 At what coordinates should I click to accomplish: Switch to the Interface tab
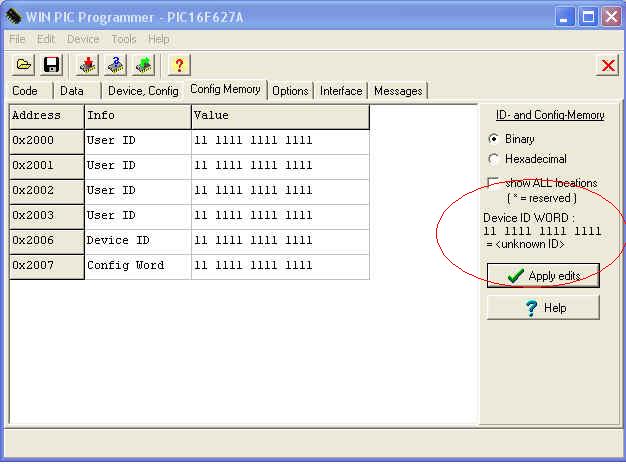point(341,91)
